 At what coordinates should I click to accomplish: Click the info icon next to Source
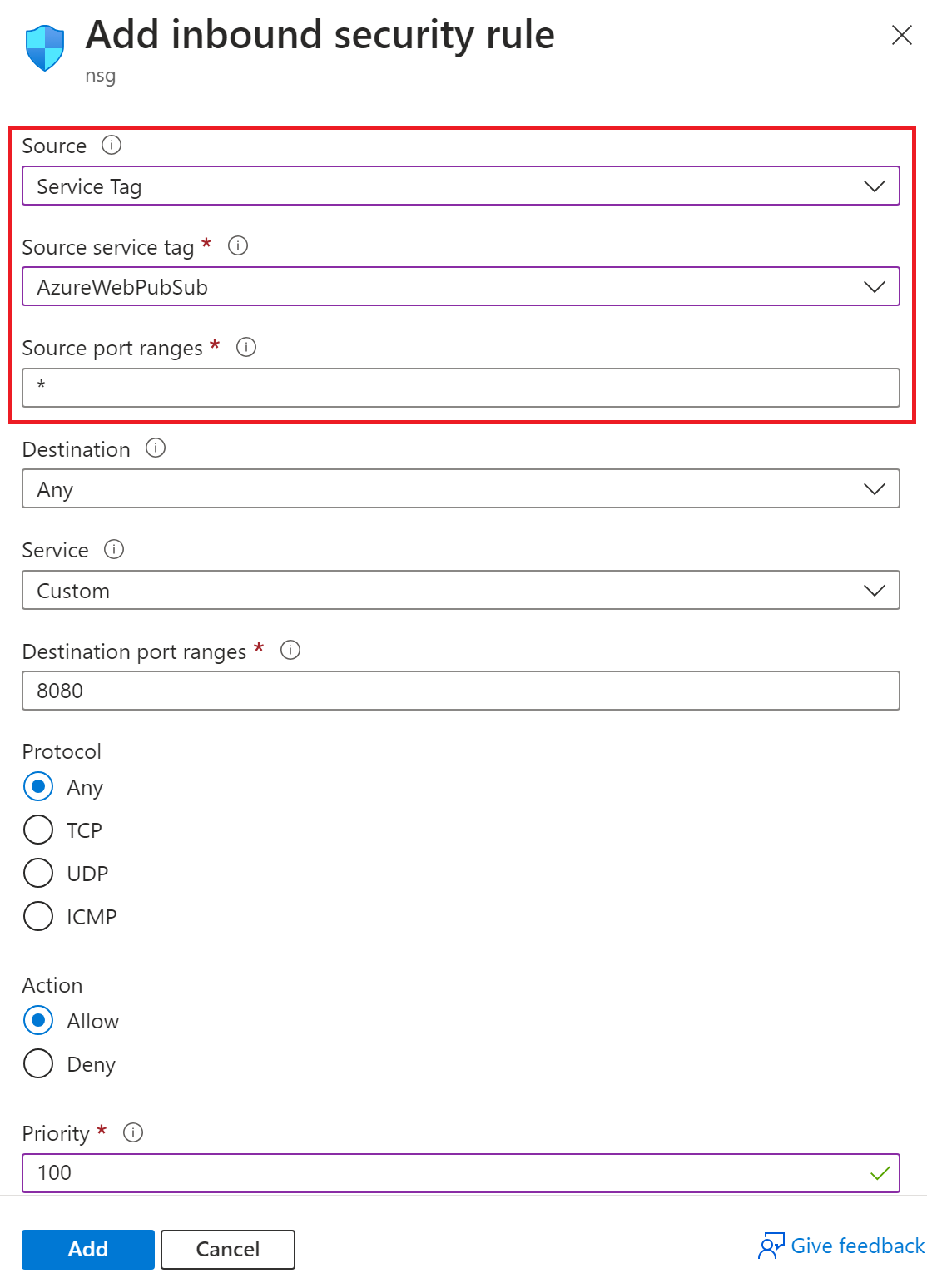tap(112, 146)
